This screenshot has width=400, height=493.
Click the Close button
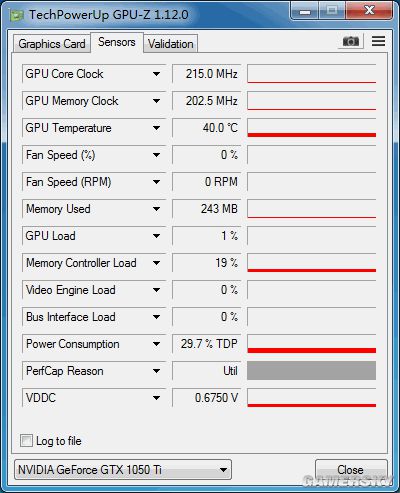351,470
